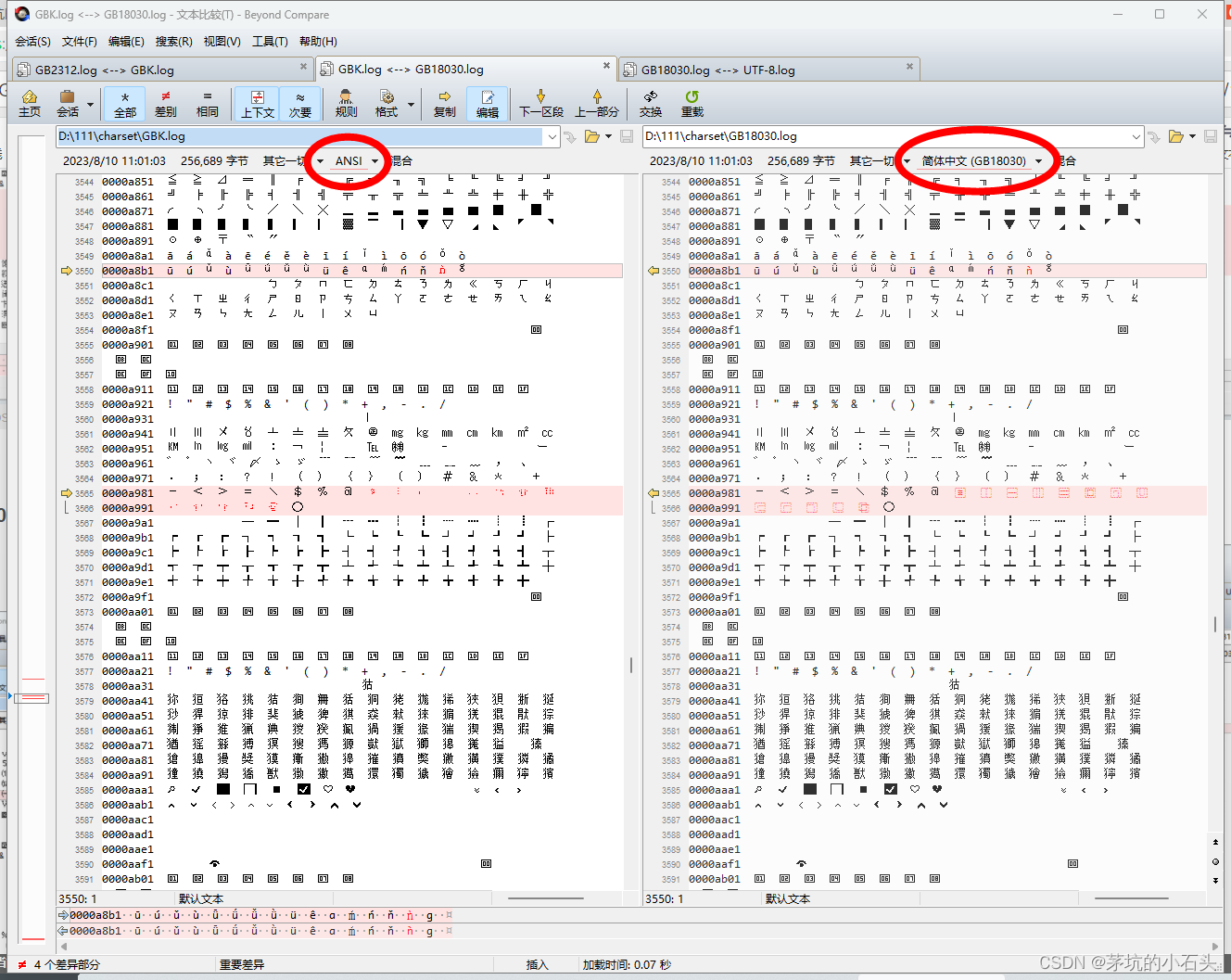This screenshot has height=980, width=1231.
Task: Click the right pane browse folder icon
Action: click(x=1176, y=137)
